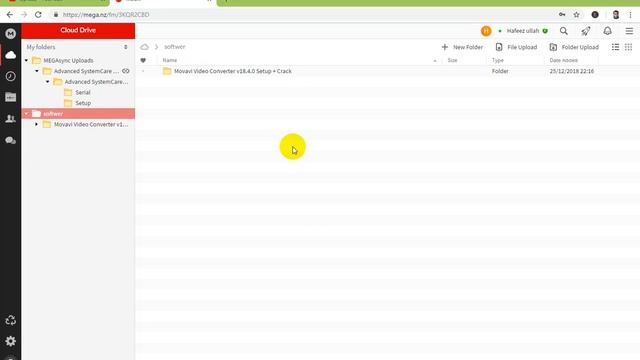
Task: Bookmark page with the star icon
Action: 576,15
